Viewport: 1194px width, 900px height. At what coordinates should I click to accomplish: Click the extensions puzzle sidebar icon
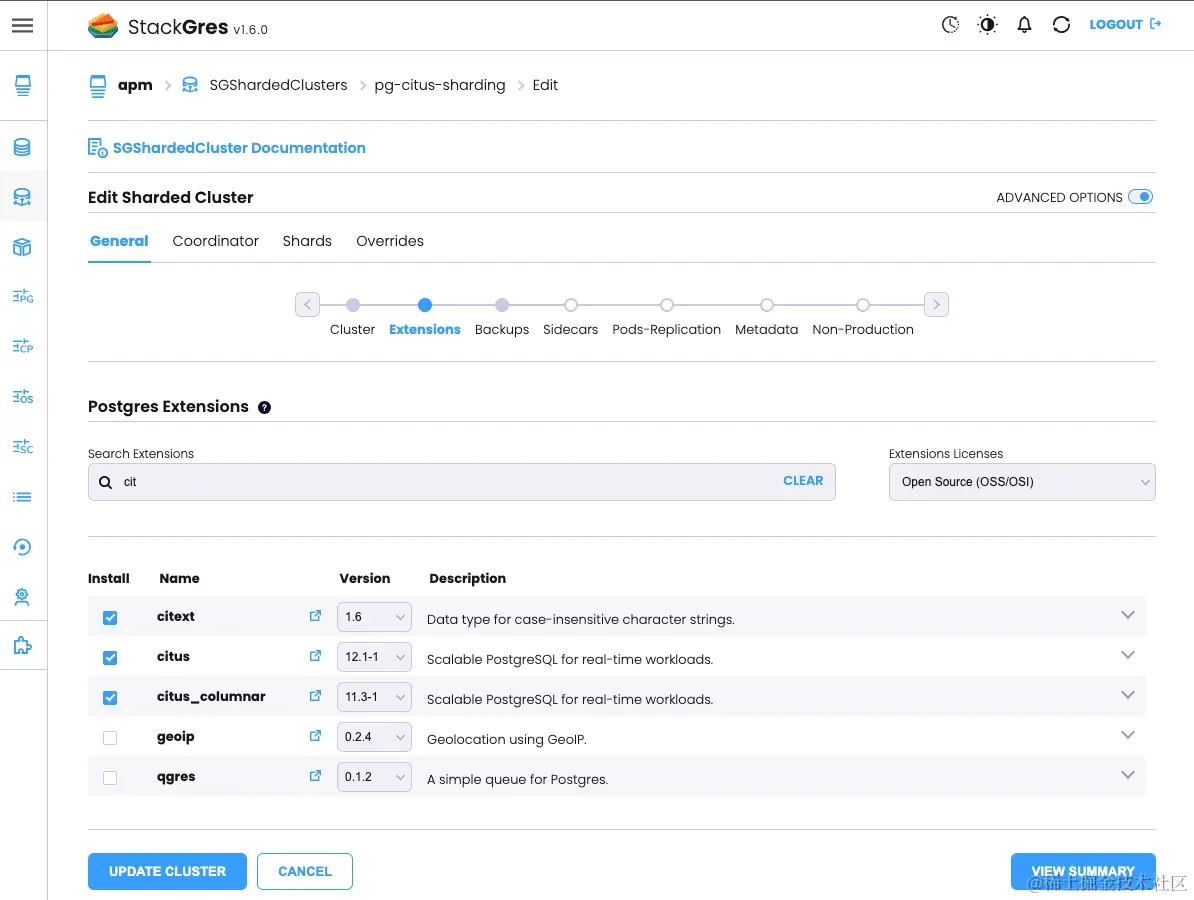(22, 646)
